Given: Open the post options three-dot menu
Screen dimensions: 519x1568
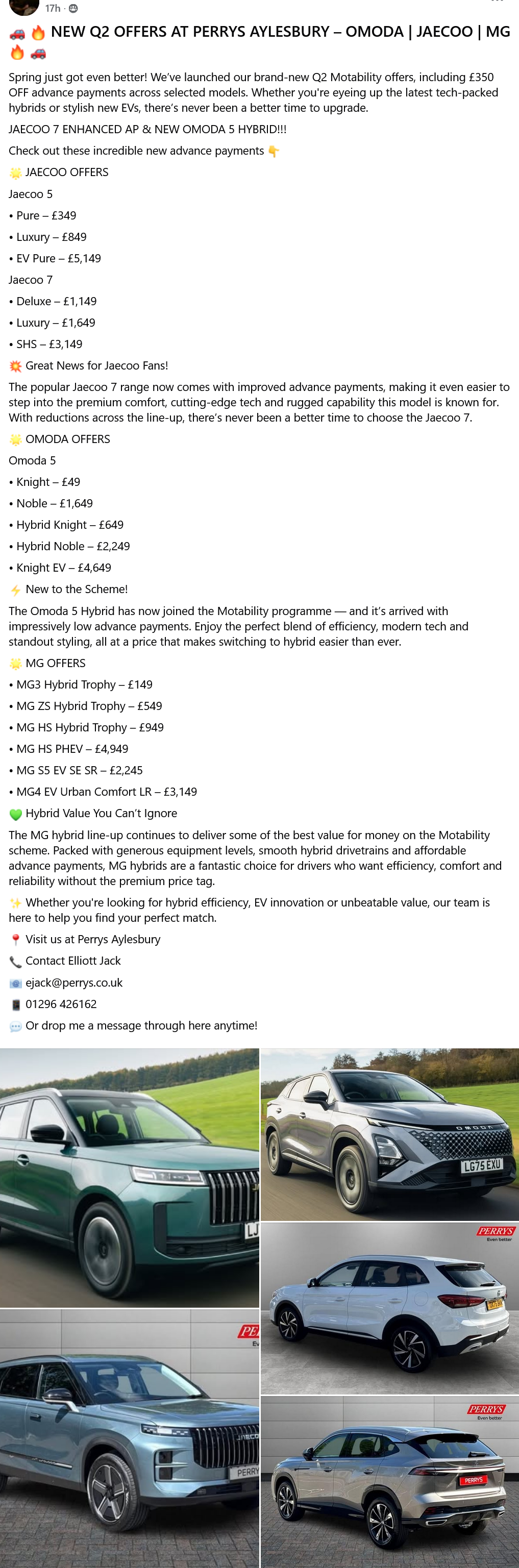Looking at the screenshot, I should click(x=497, y=2).
